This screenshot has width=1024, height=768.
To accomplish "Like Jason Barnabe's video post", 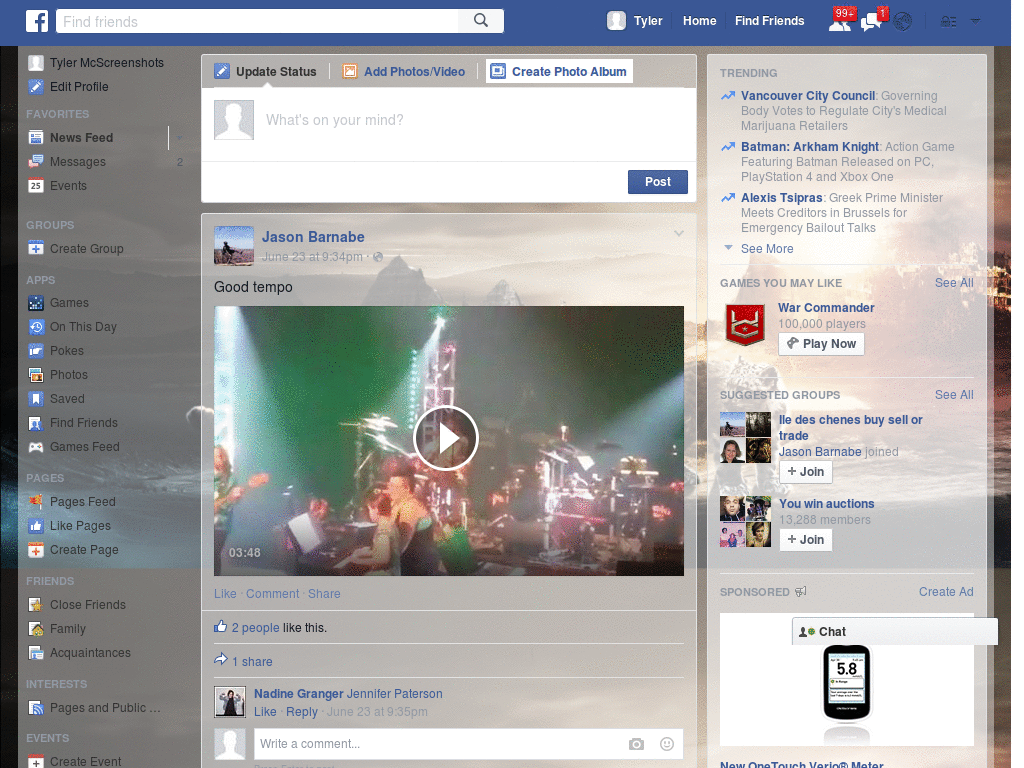I will click(x=225, y=594).
